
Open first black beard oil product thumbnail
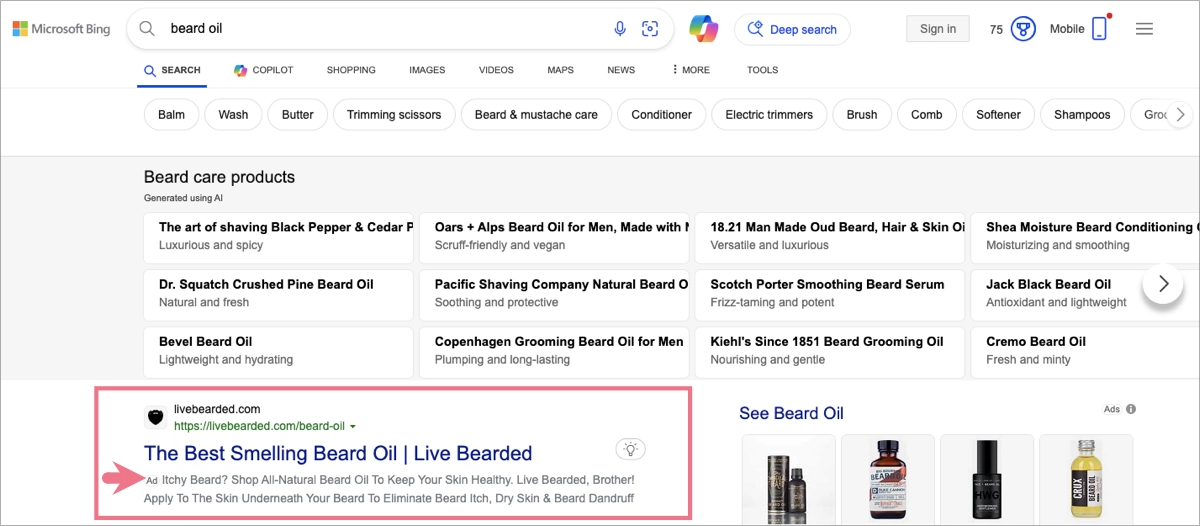788,481
